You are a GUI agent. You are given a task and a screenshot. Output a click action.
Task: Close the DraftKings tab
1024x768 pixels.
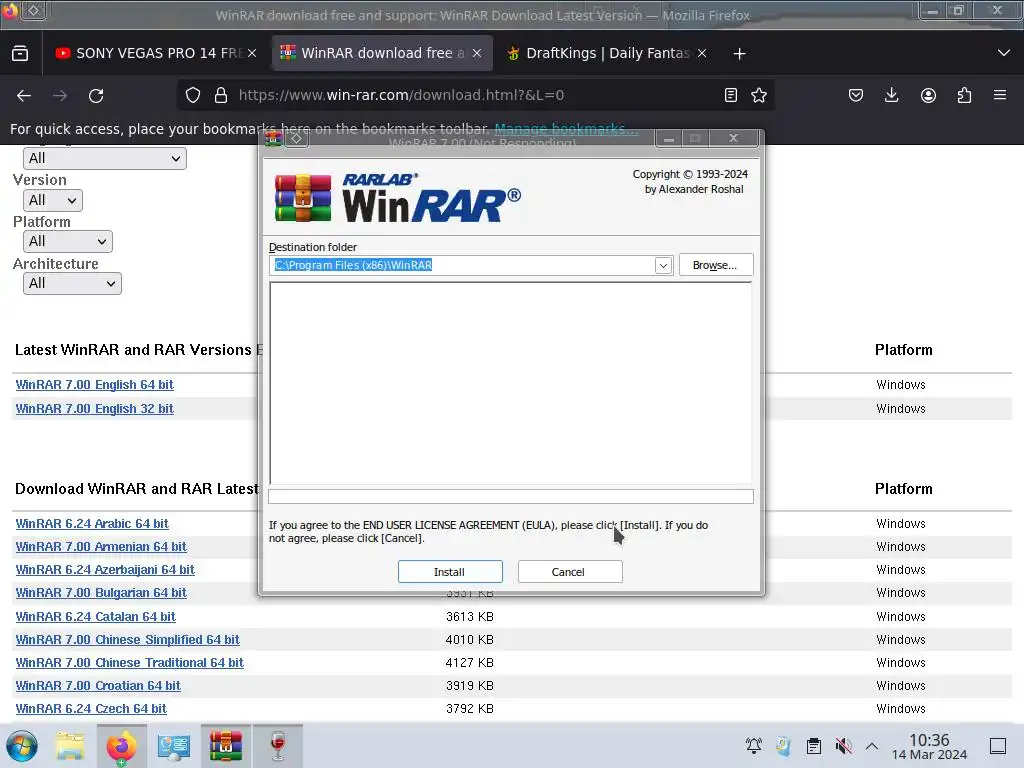tap(701, 54)
